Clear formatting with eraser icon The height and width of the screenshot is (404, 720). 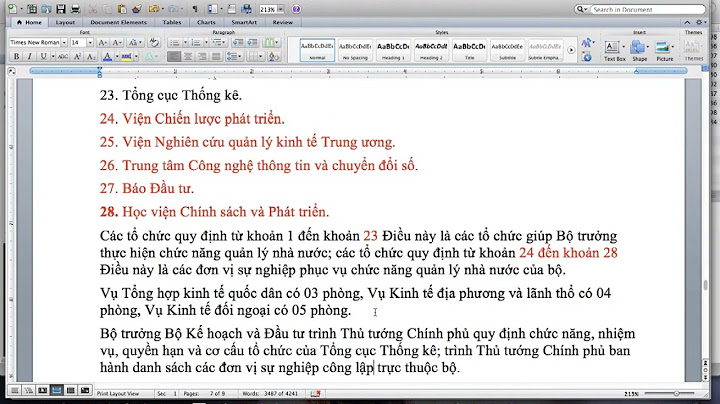pos(154,42)
